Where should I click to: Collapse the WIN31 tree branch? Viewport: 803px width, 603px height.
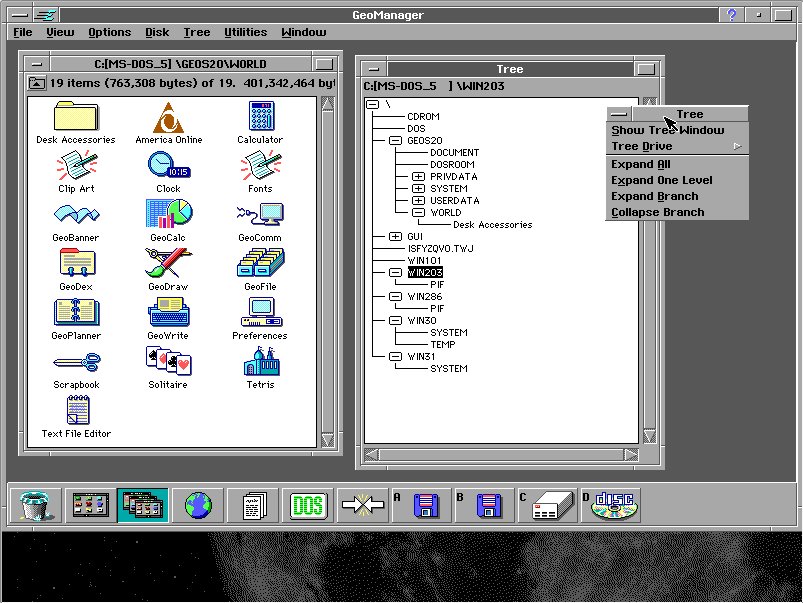[x=395, y=357]
